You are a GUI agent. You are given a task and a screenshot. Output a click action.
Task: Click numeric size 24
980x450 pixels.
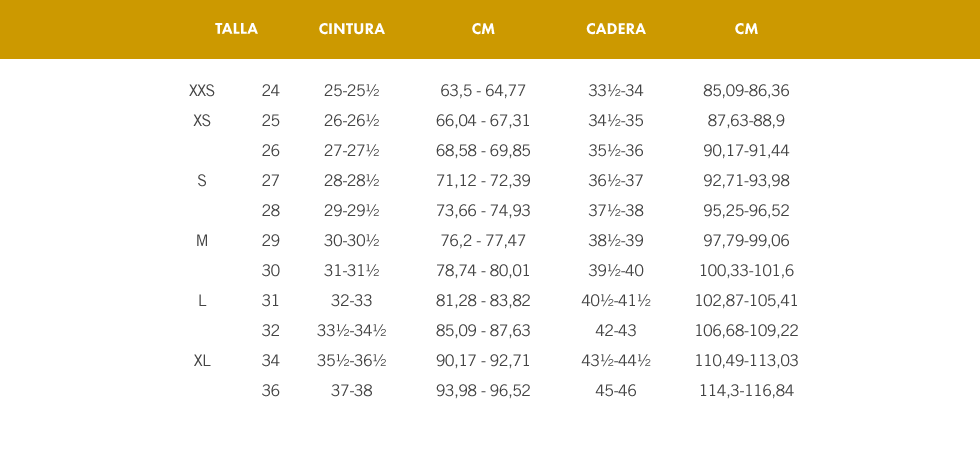271,91
